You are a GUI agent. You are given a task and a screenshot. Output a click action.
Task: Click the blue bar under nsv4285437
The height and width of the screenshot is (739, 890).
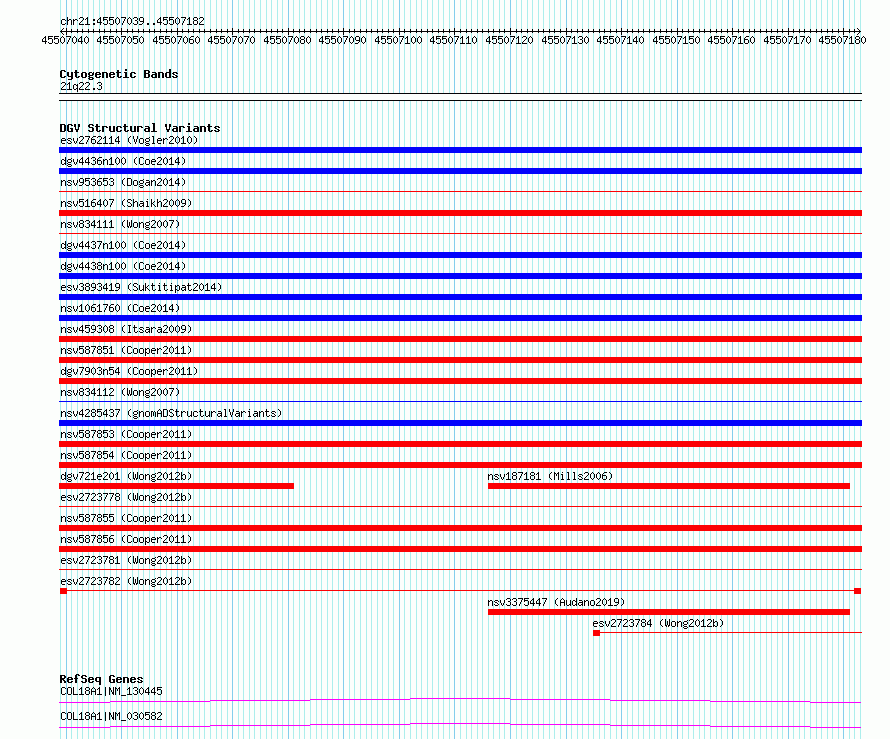(460, 423)
